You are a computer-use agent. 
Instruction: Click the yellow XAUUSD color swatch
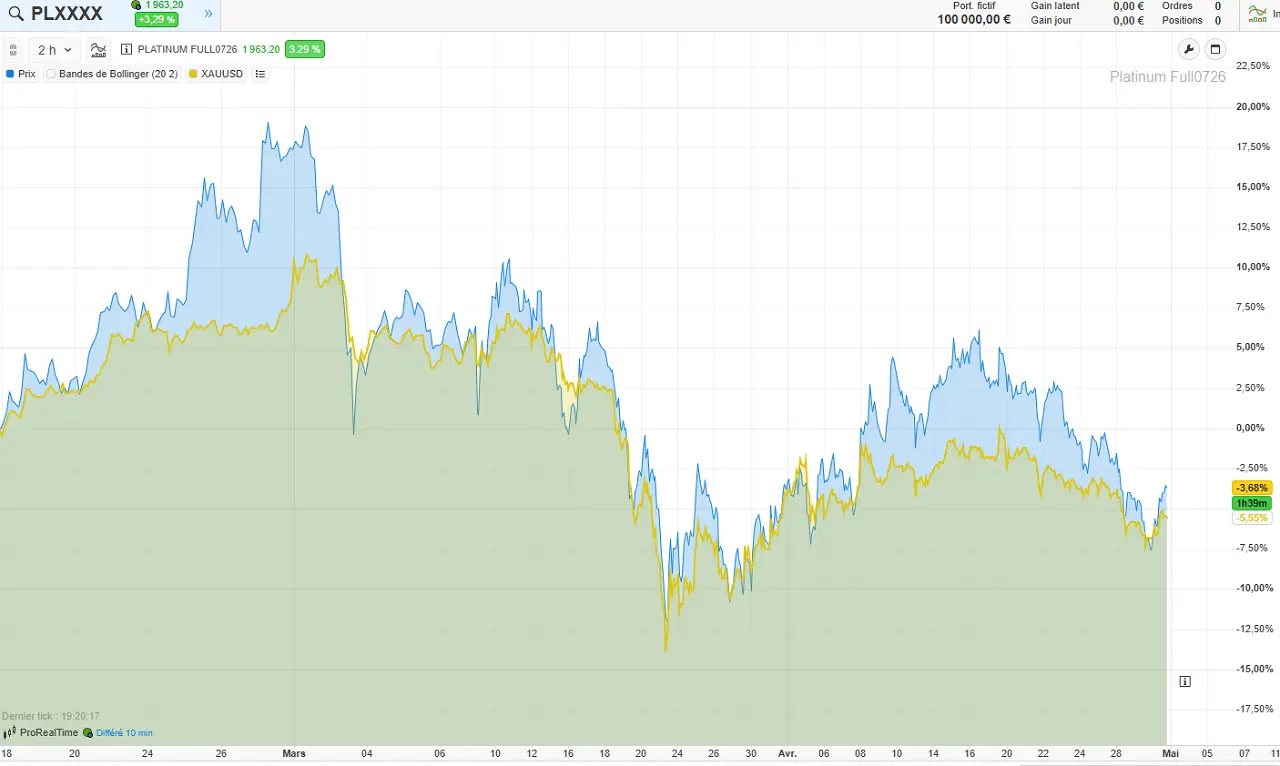point(193,74)
